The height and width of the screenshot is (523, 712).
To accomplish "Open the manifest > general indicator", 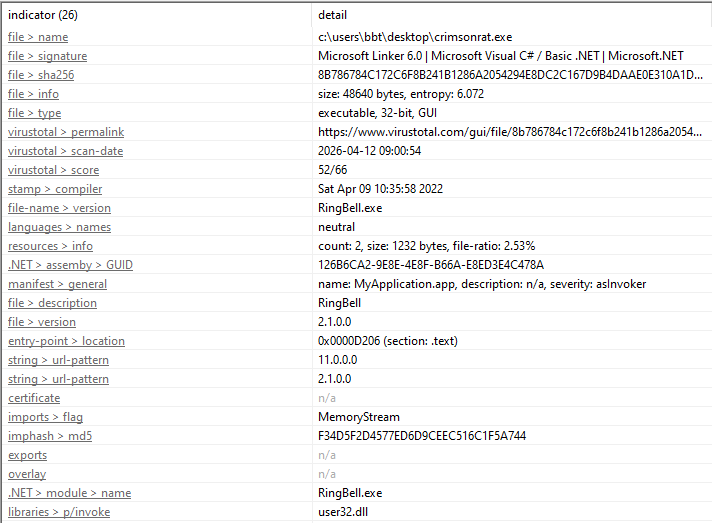I will point(57,284).
